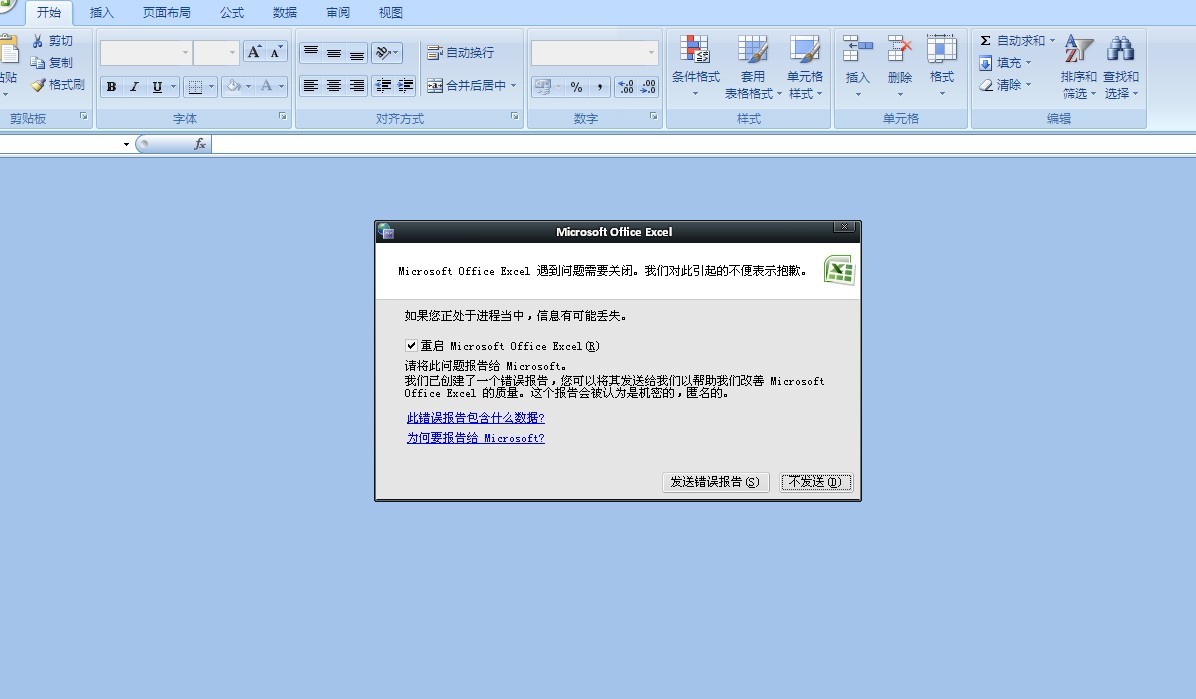
Task: Switch to the 公式 (Formulas) tab
Action: point(232,13)
